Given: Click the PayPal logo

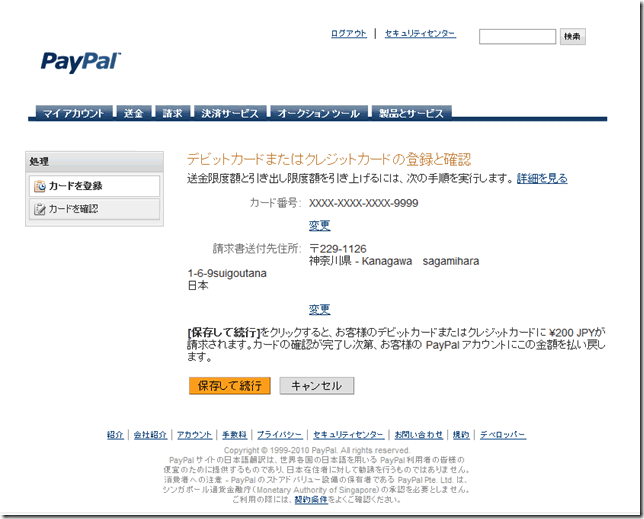Looking at the screenshot, I should pos(80,62).
